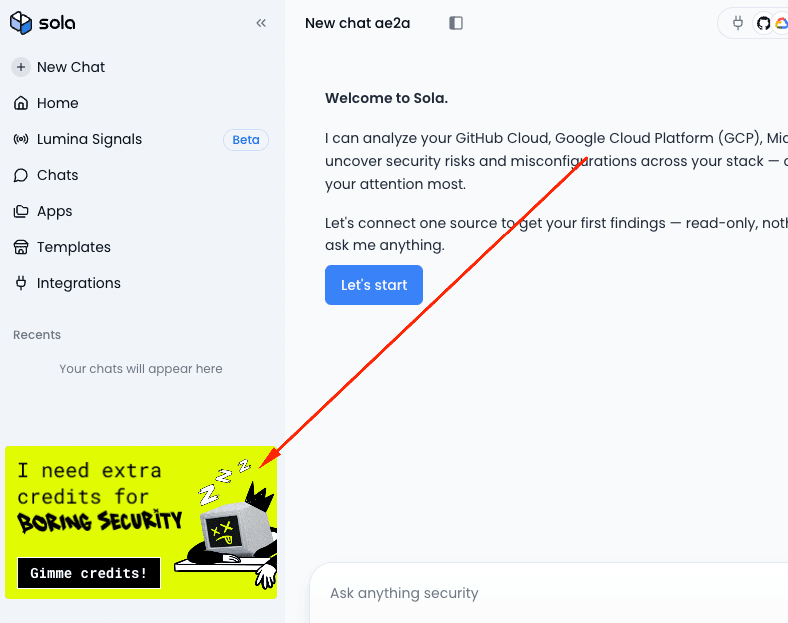Click the Sola cube logo
This screenshot has height=623, width=788.
coord(21,23)
